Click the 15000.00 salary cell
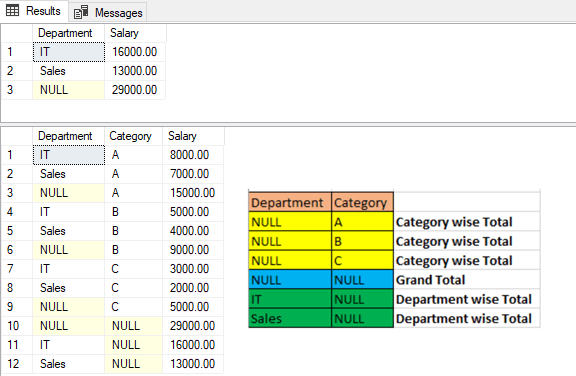This screenshot has height=376, width=576. [x=193, y=193]
